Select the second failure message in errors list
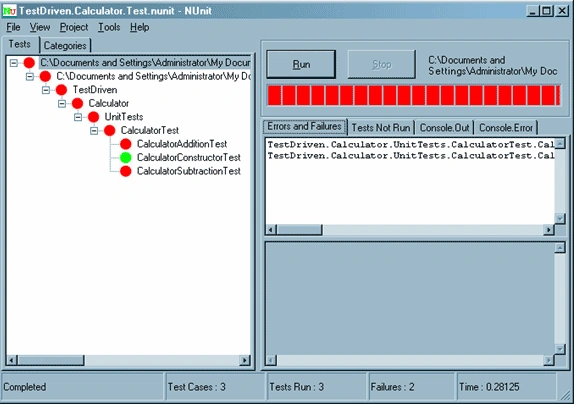Viewport: 574px width, 404px height. (x=411, y=156)
